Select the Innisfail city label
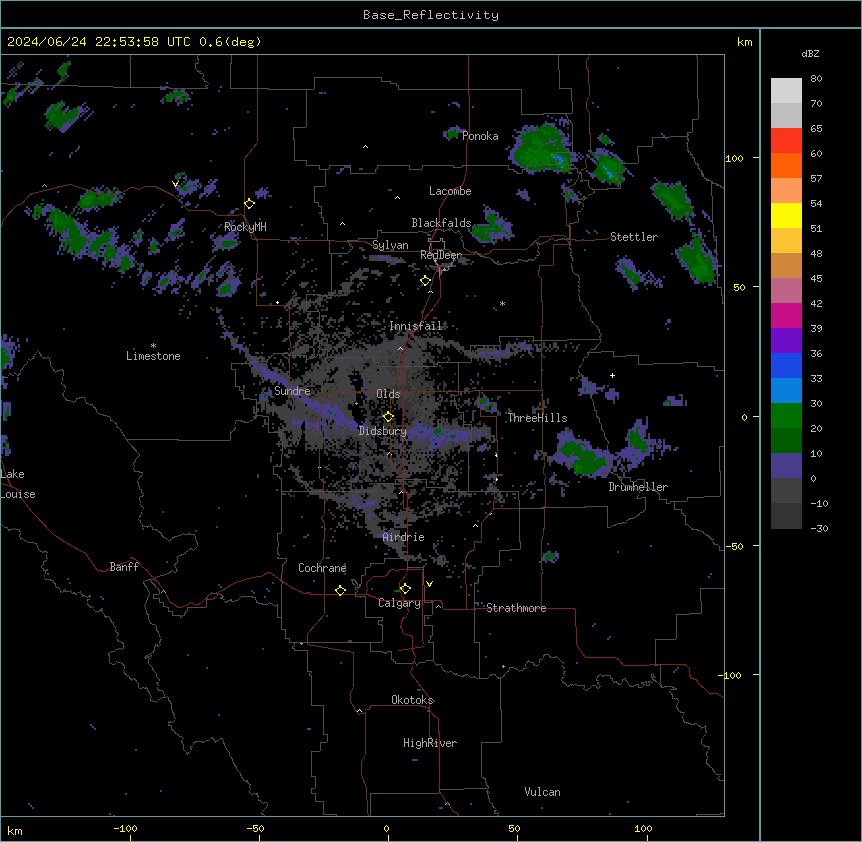 coord(416,326)
